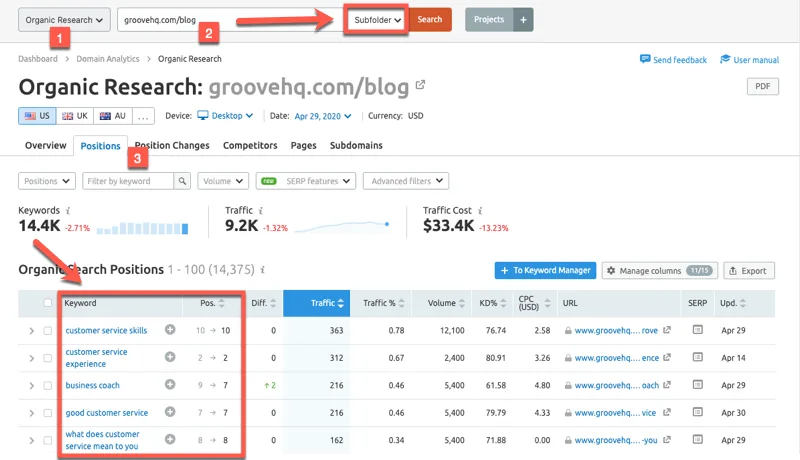The width and height of the screenshot is (800, 460).
Task: Open the Advanced filters dropdown
Action: pos(406,181)
